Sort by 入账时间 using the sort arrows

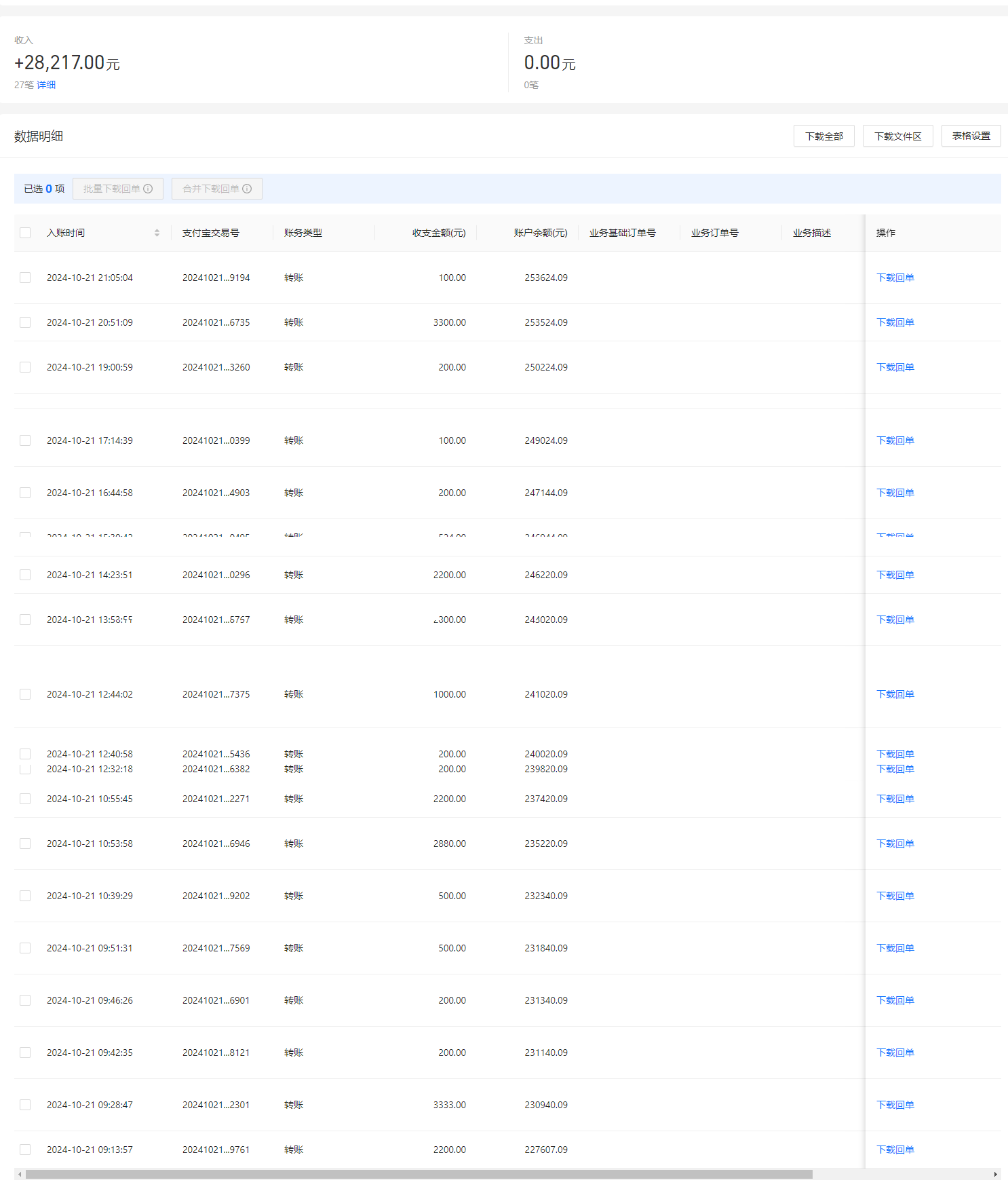point(157,233)
